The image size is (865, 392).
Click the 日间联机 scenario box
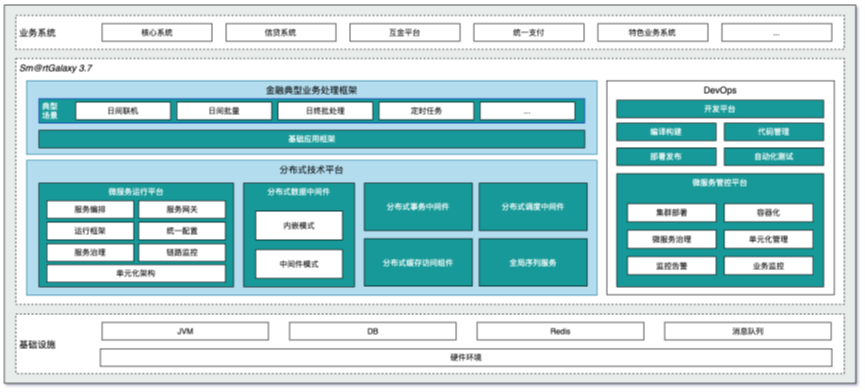(123, 111)
